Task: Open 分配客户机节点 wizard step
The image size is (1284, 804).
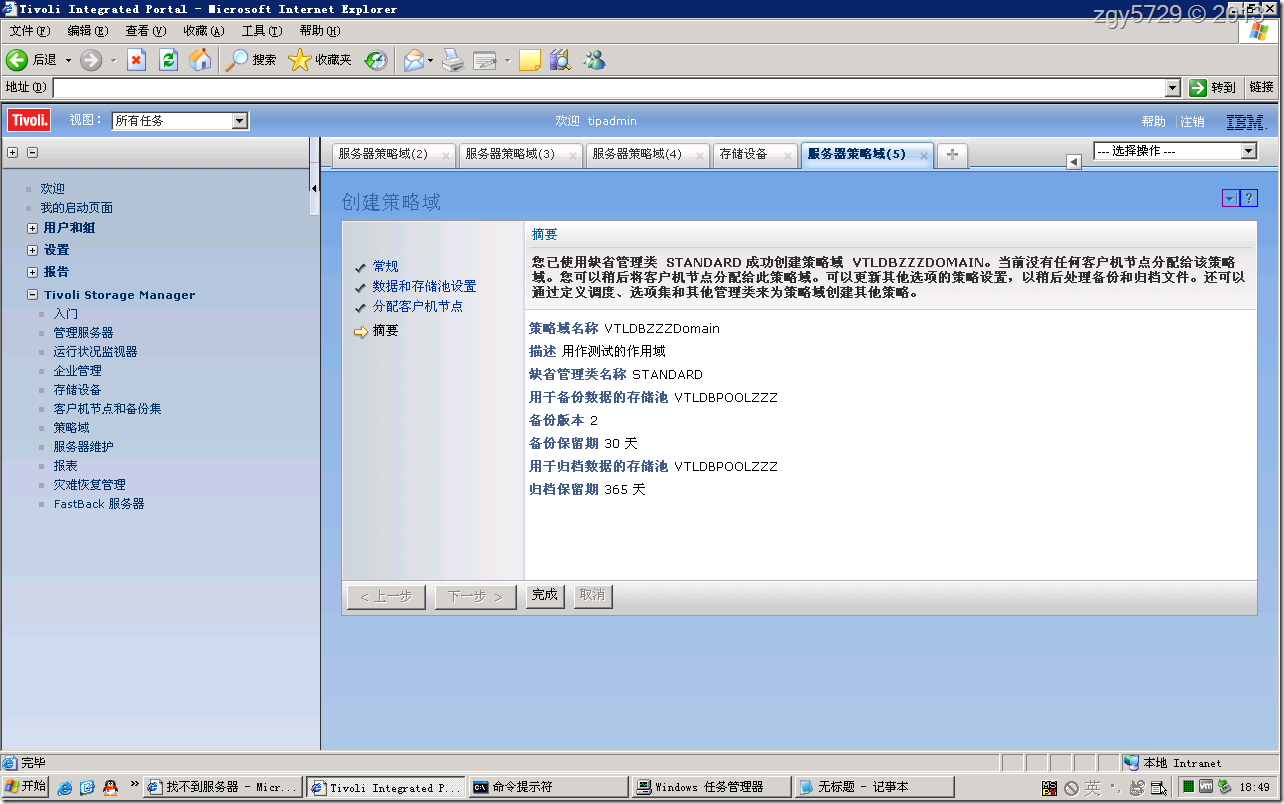Action: coord(418,307)
